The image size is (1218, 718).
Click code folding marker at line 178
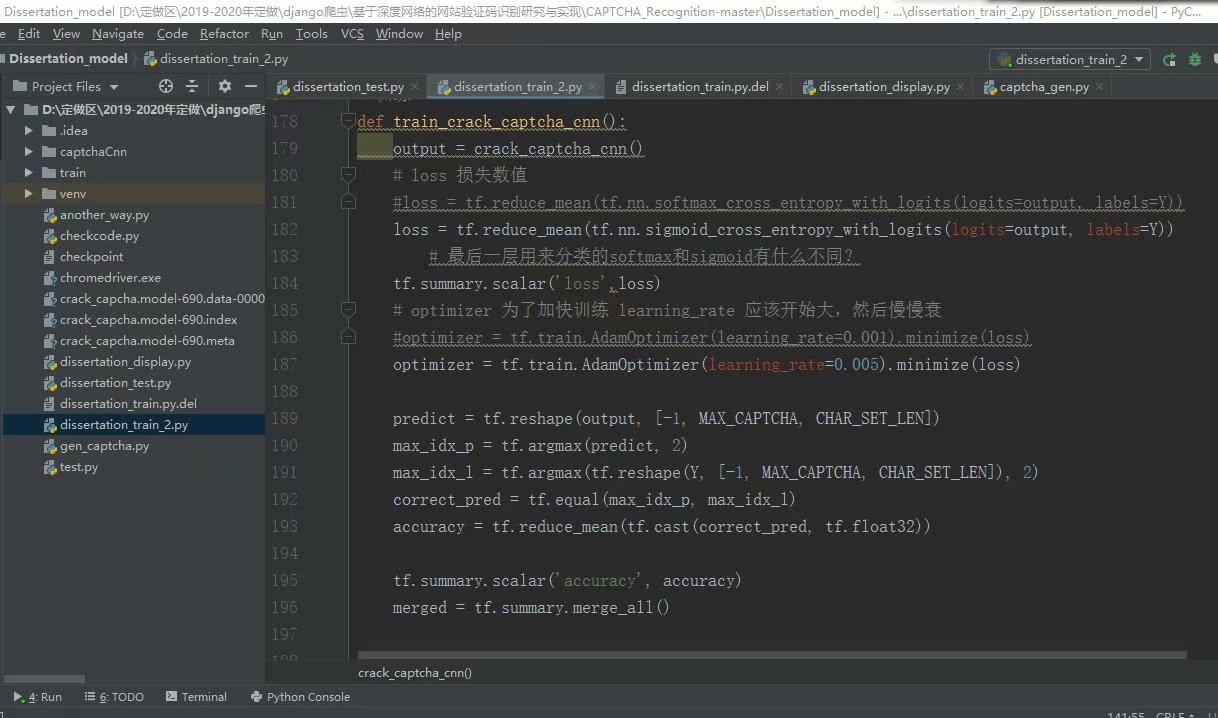tap(348, 122)
